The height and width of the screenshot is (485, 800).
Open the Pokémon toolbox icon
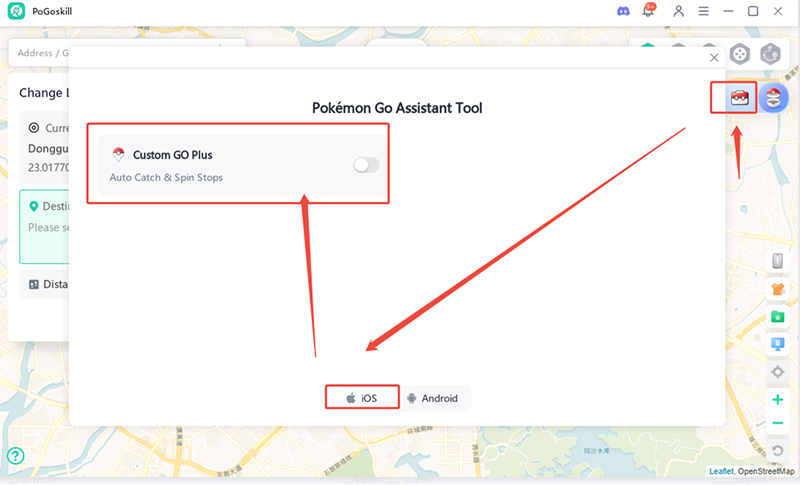point(739,97)
